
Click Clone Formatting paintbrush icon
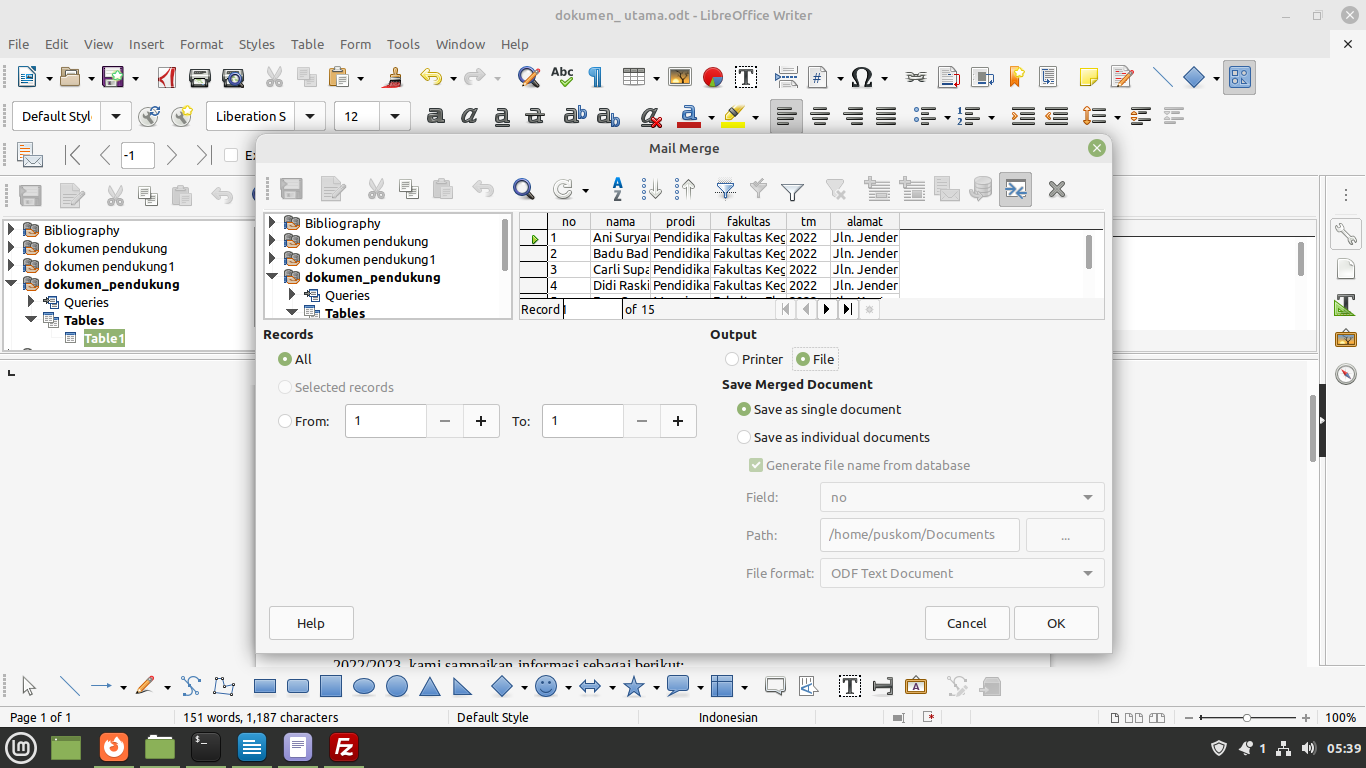[x=395, y=77]
